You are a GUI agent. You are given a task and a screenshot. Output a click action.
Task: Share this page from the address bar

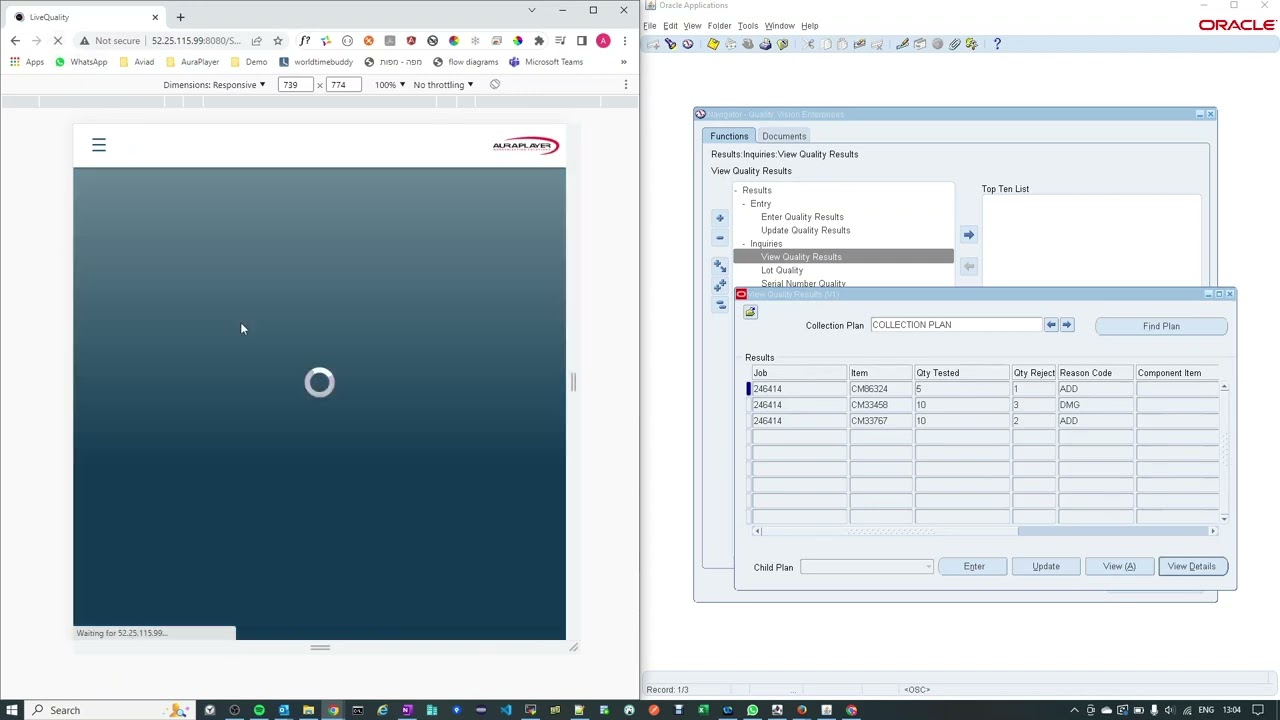tap(257, 41)
